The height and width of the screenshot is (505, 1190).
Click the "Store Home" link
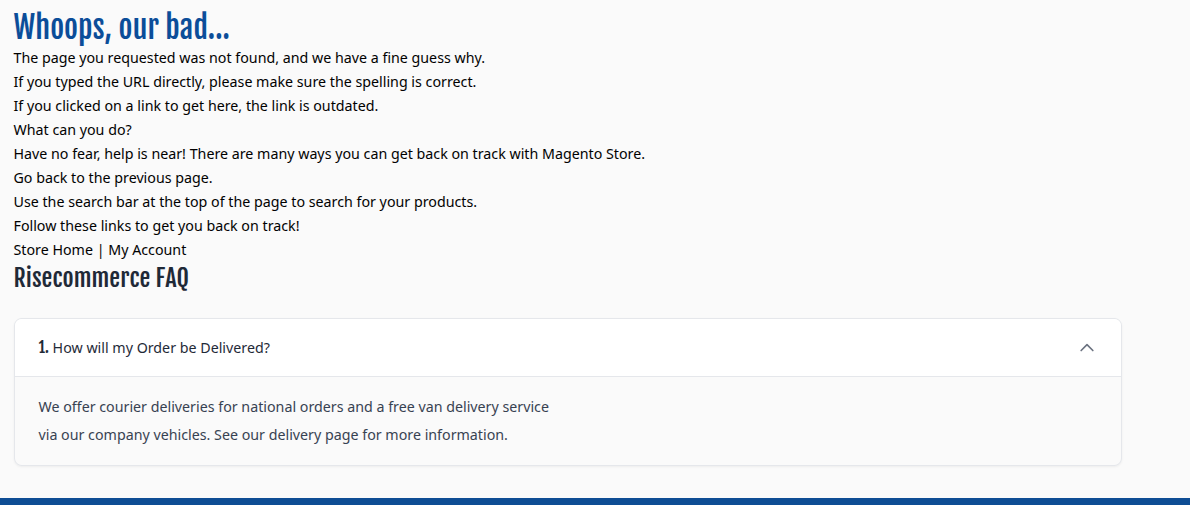(53, 250)
